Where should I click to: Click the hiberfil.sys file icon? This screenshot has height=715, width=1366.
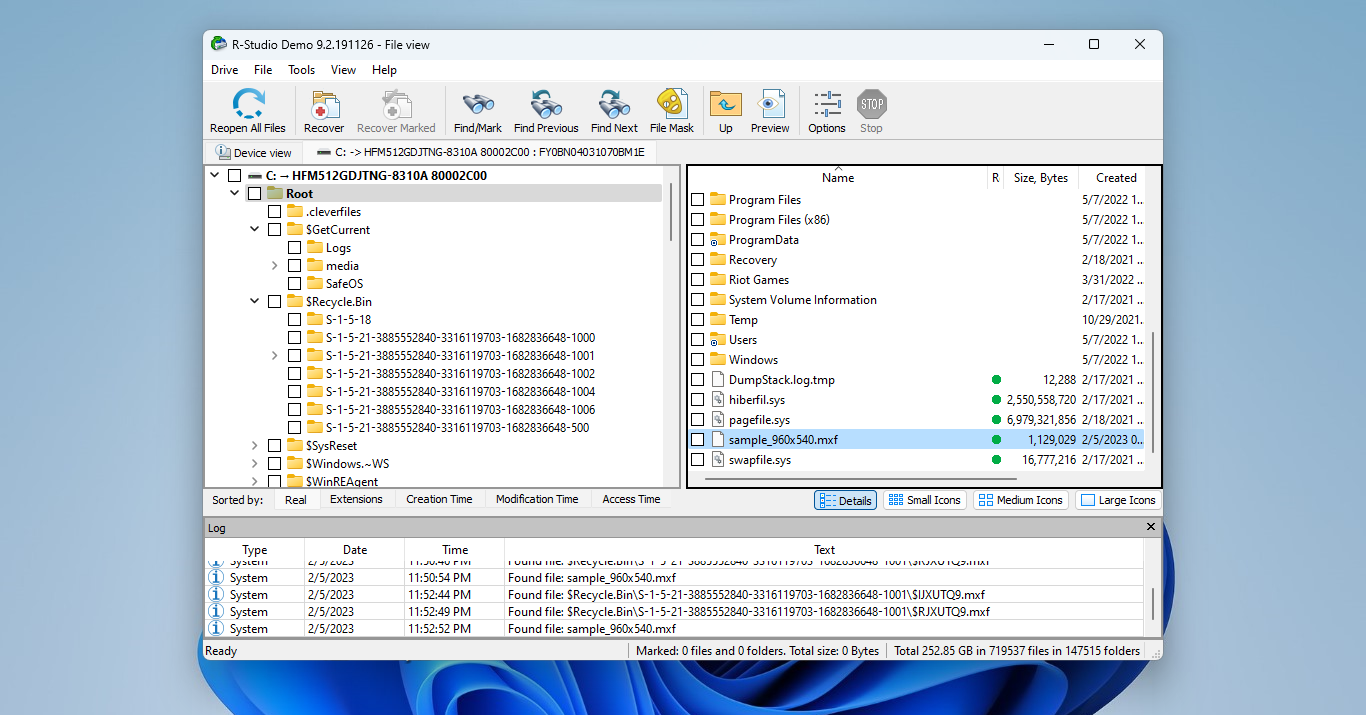[x=718, y=400]
